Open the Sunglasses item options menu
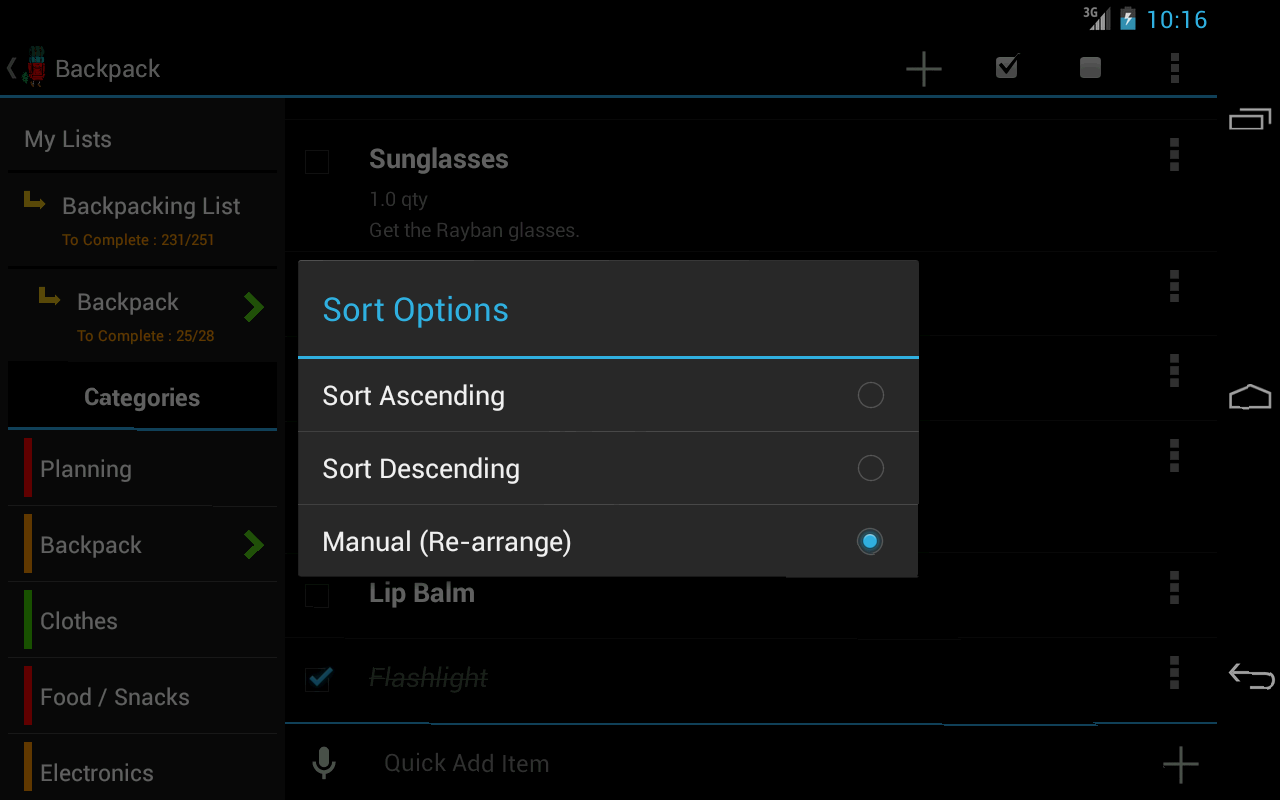 coord(1174,155)
